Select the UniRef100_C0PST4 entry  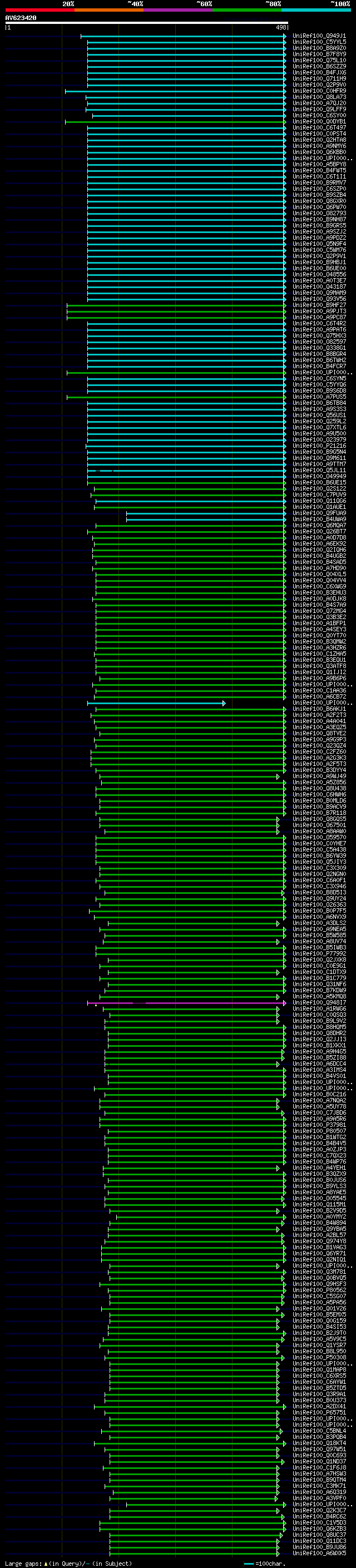[319, 134]
